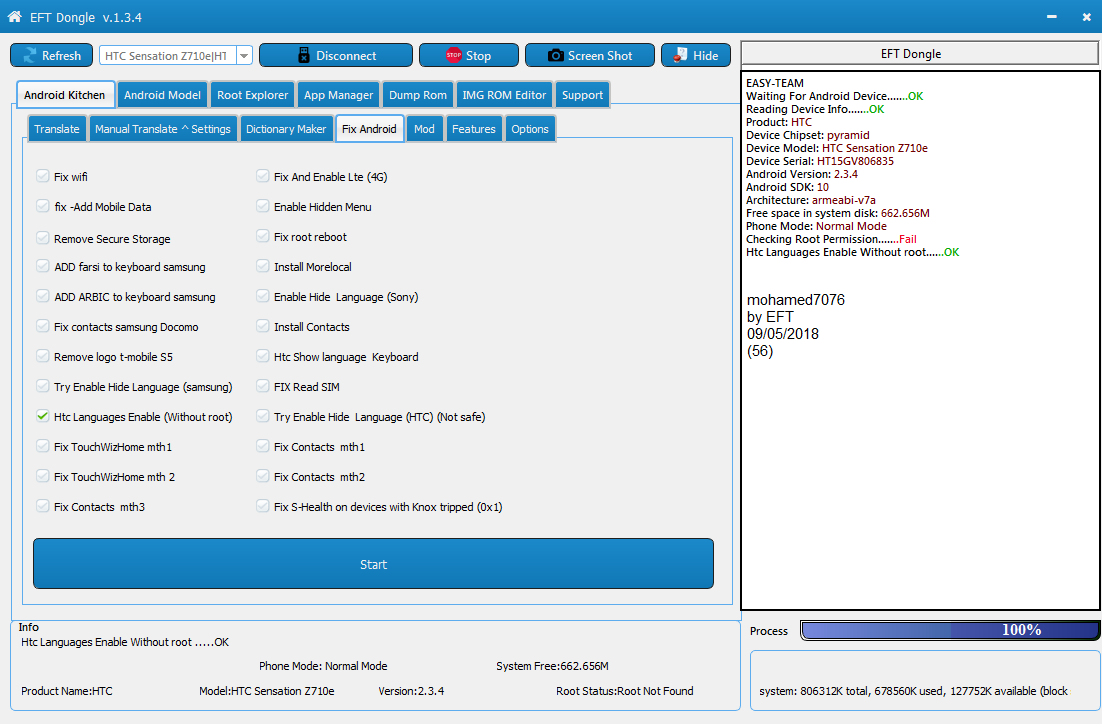
Task: Open the Dictionary Maker sub-tab
Action: point(286,129)
